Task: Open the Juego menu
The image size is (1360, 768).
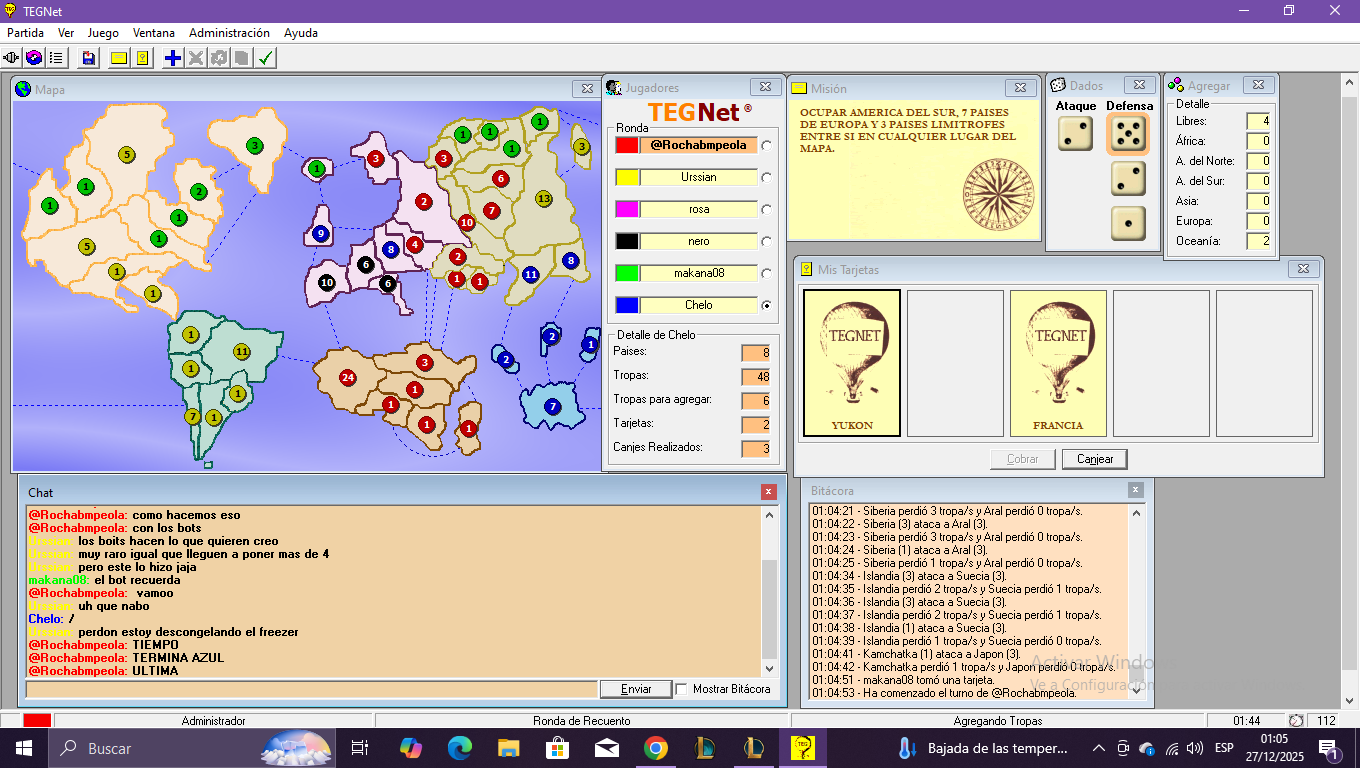Action: point(103,33)
